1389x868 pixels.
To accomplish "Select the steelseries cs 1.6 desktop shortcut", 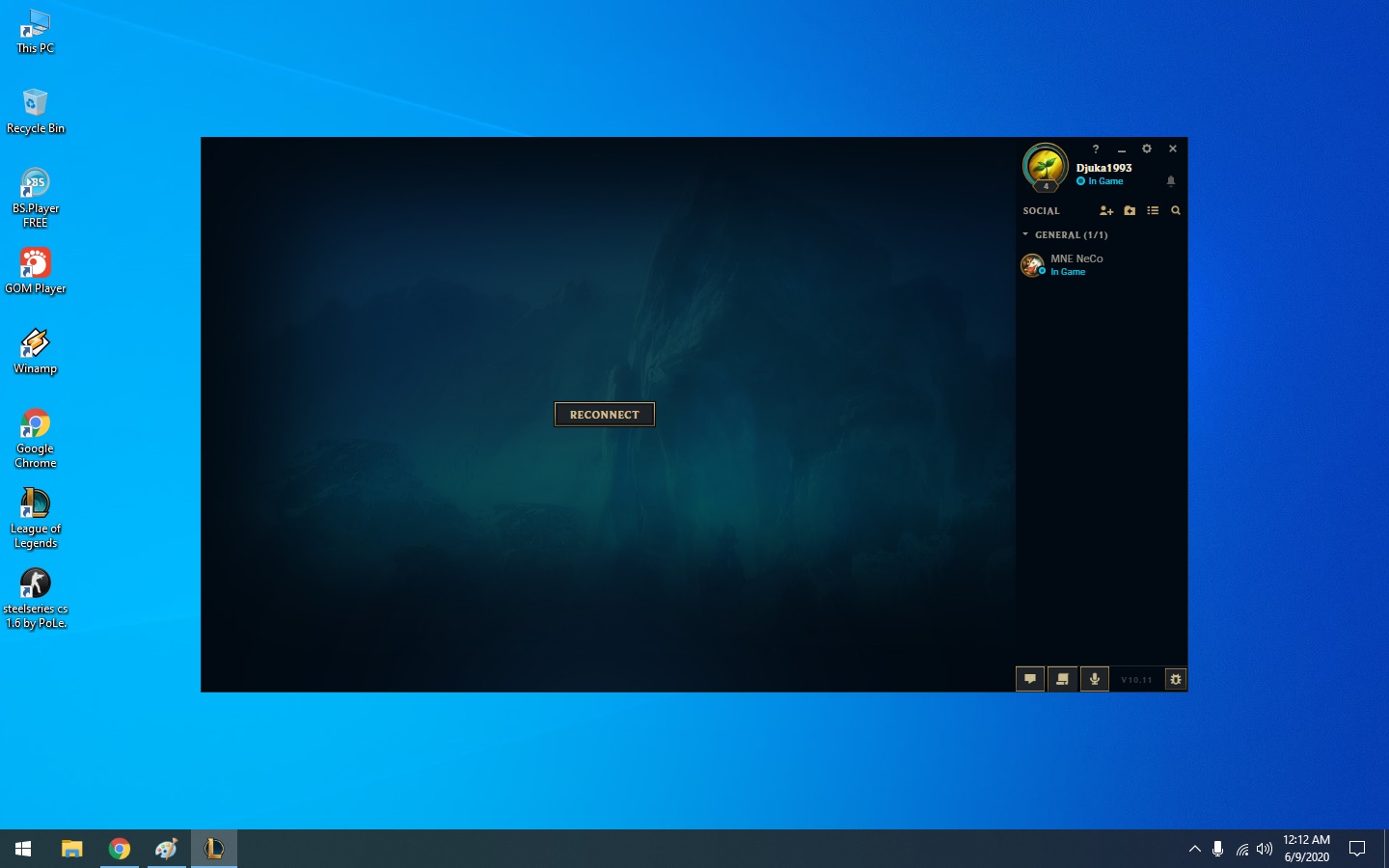I will [x=36, y=598].
